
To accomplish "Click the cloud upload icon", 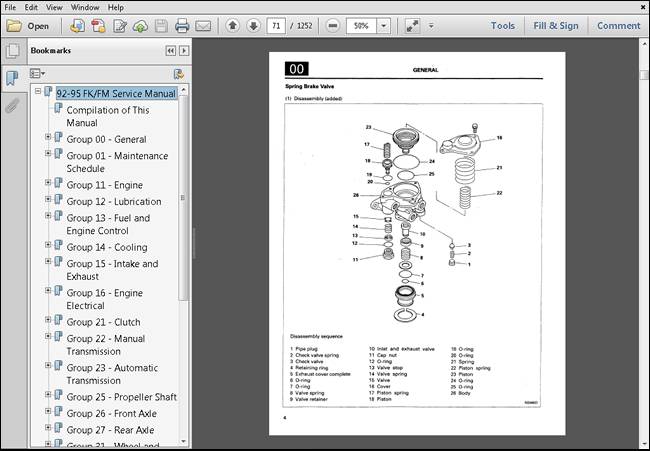I will coord(140,26).
